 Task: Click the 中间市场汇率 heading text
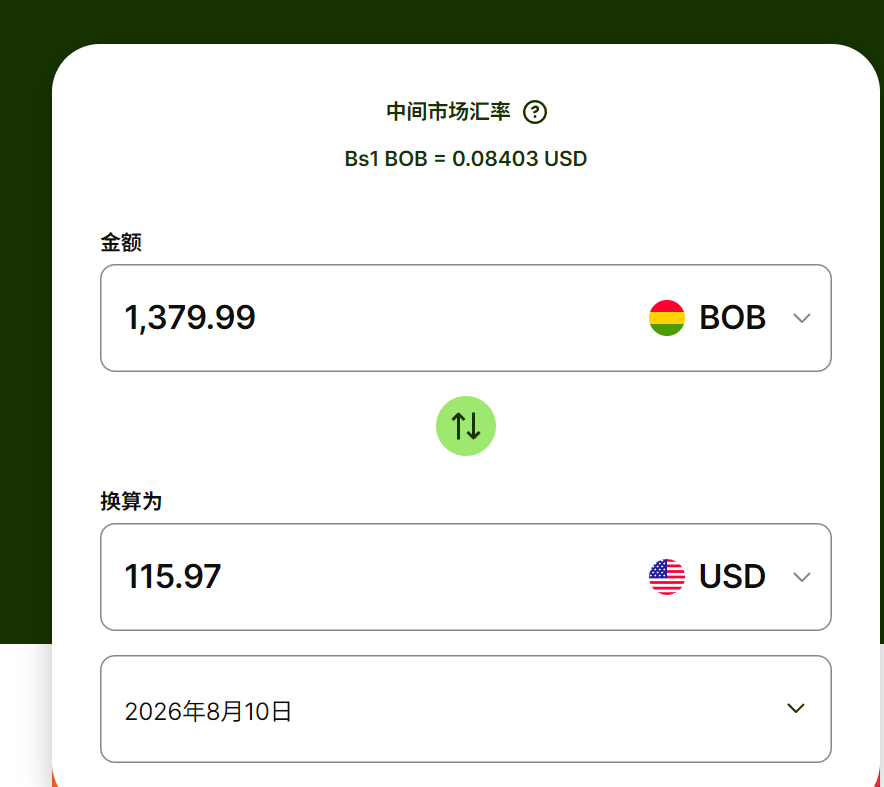coord(448,112)
